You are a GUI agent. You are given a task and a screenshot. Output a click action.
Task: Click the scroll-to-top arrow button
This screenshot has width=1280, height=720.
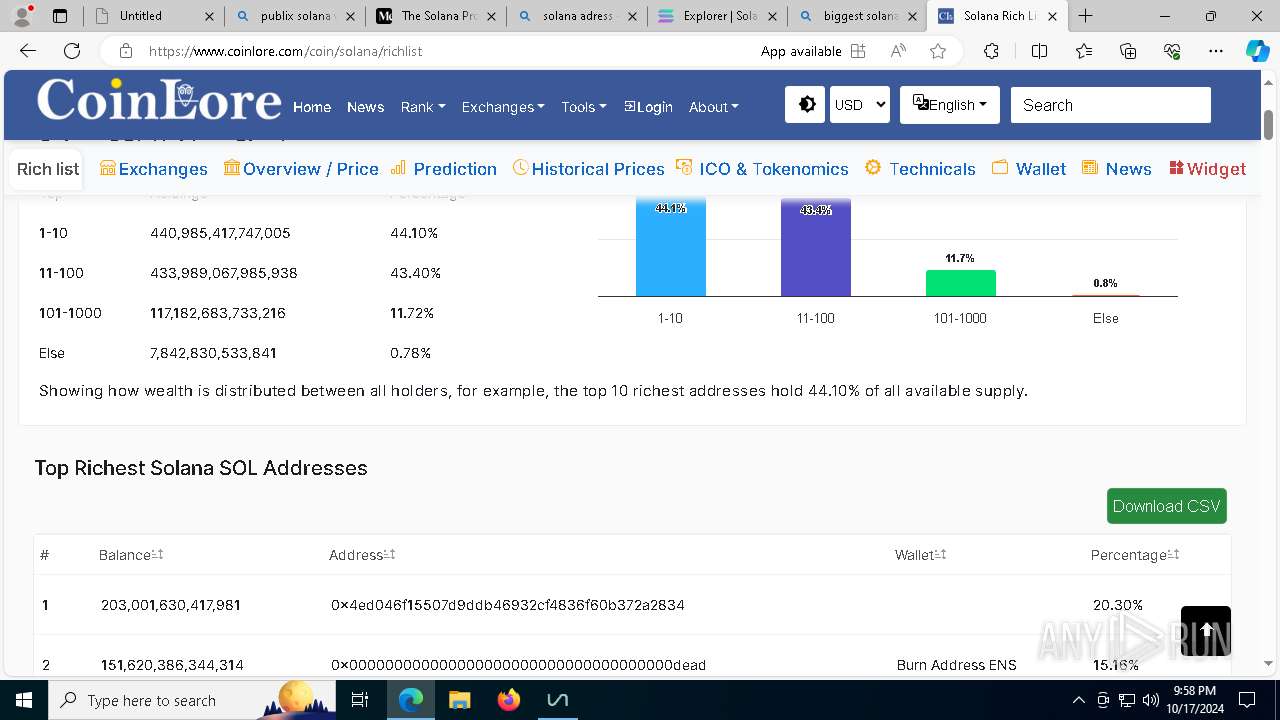1206,631
